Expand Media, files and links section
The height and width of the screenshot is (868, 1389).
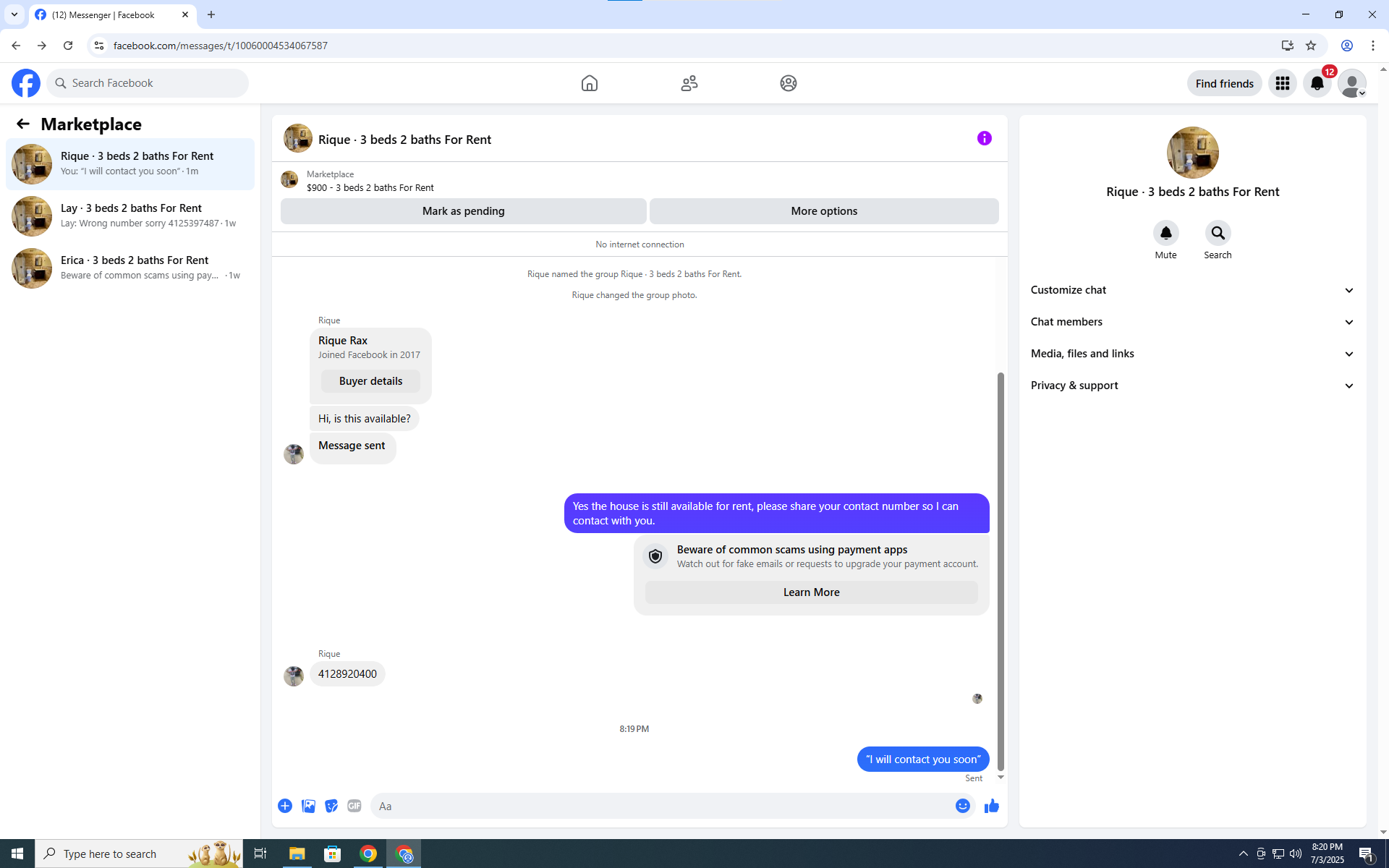coord(1192,354)
